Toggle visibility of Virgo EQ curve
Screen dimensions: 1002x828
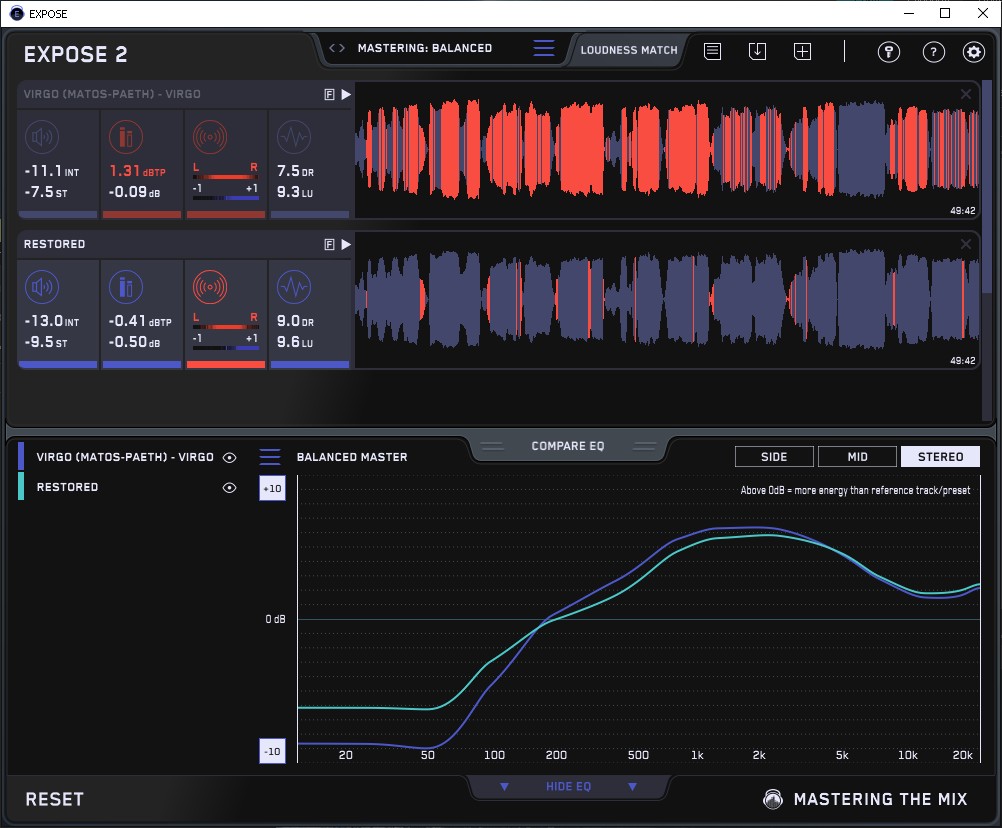pos(230,457)
